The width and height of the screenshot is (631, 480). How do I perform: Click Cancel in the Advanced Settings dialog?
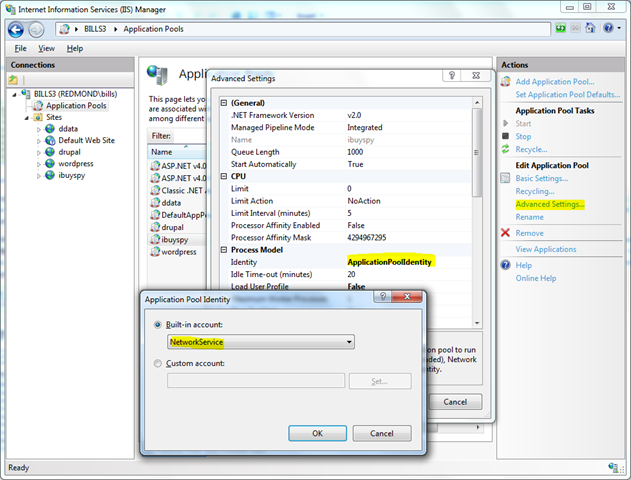click(455, 402)
